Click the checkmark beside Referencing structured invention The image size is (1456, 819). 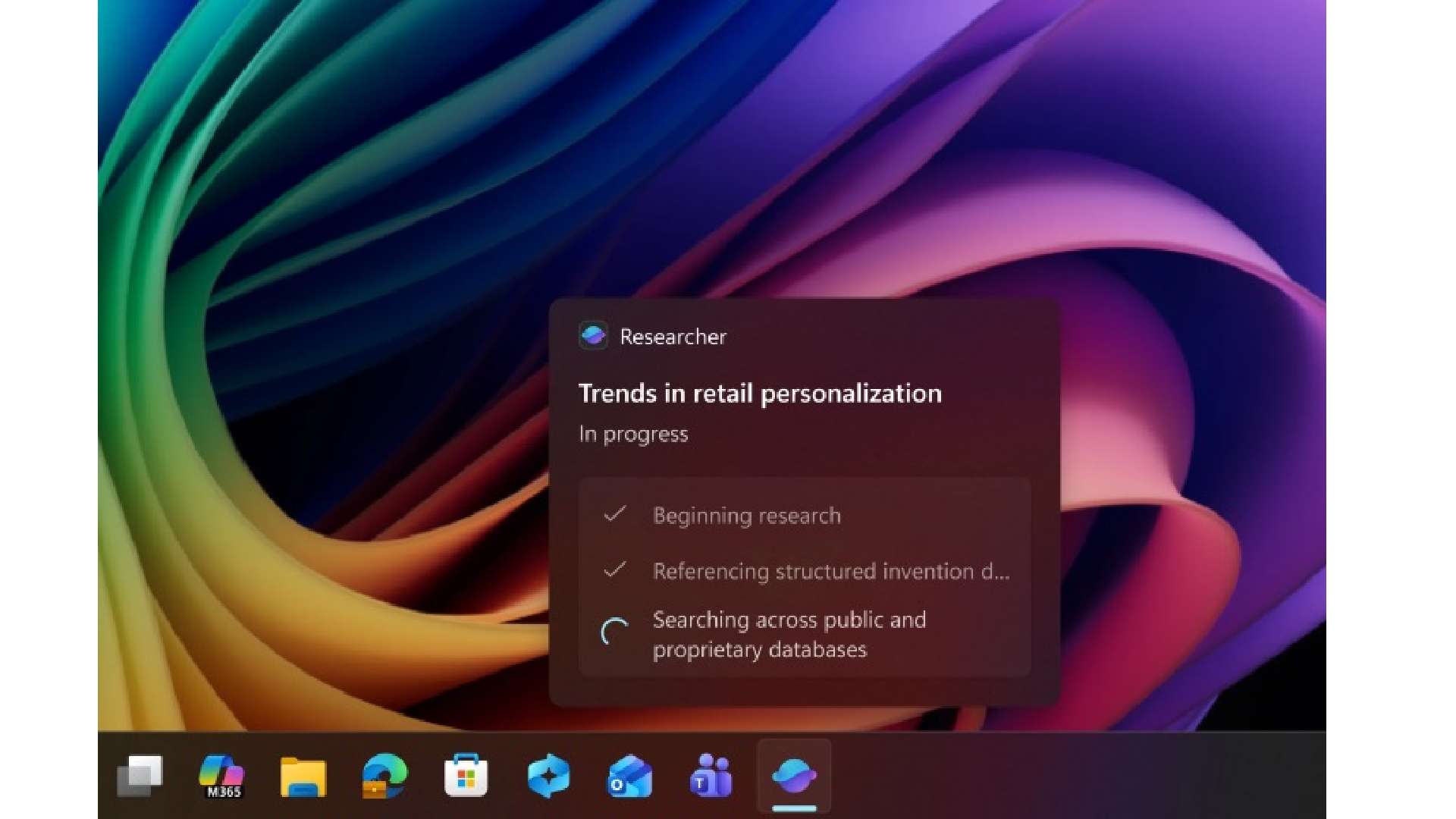point(615,569)
